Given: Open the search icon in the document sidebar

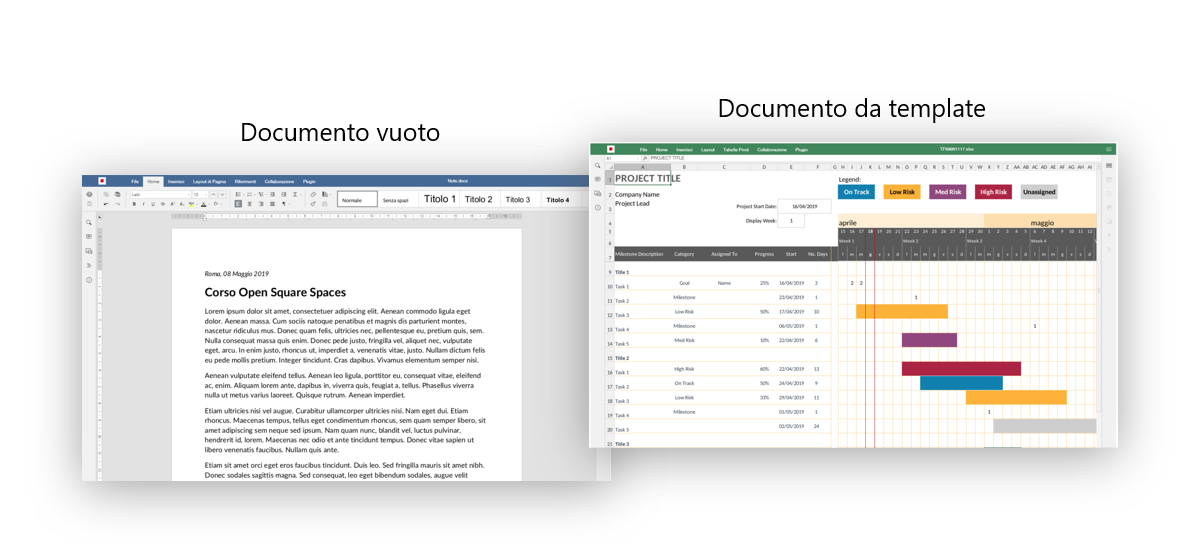Looking at the screenshot, I should 88,223.
